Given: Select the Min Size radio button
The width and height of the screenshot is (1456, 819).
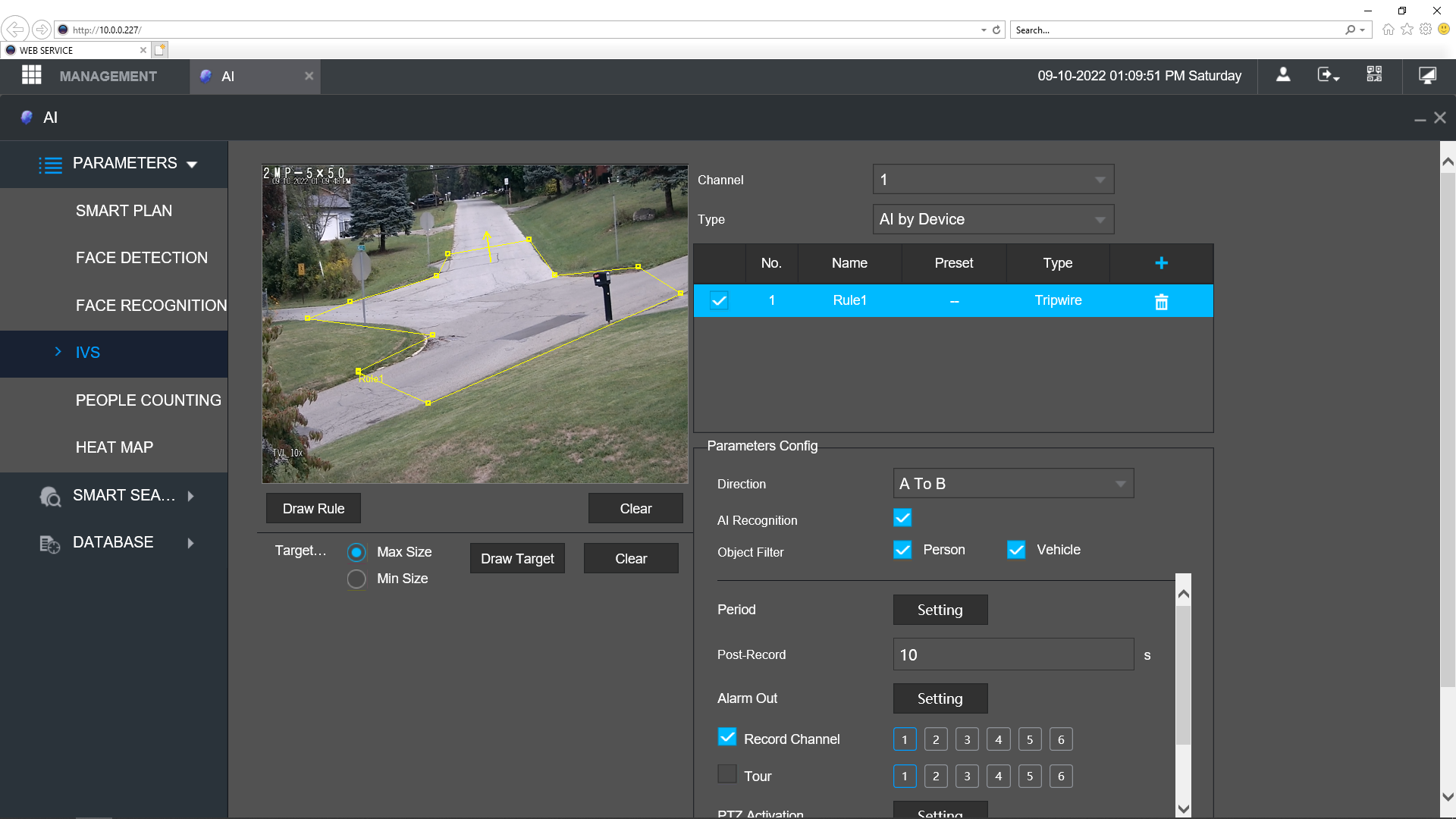Looking at the screenshot, I should point(356,579).
